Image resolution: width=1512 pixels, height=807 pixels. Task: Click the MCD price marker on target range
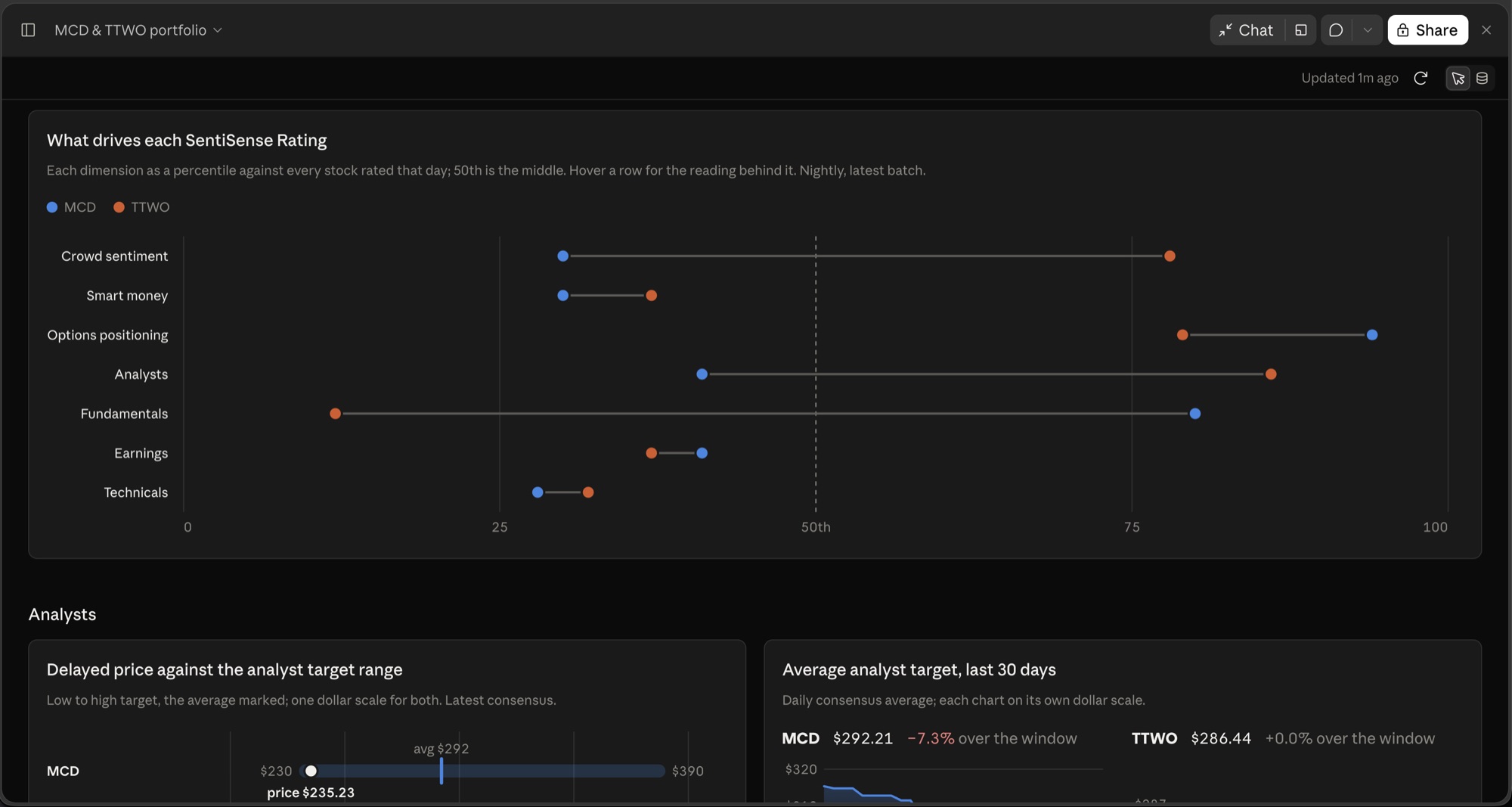(311, 771)
